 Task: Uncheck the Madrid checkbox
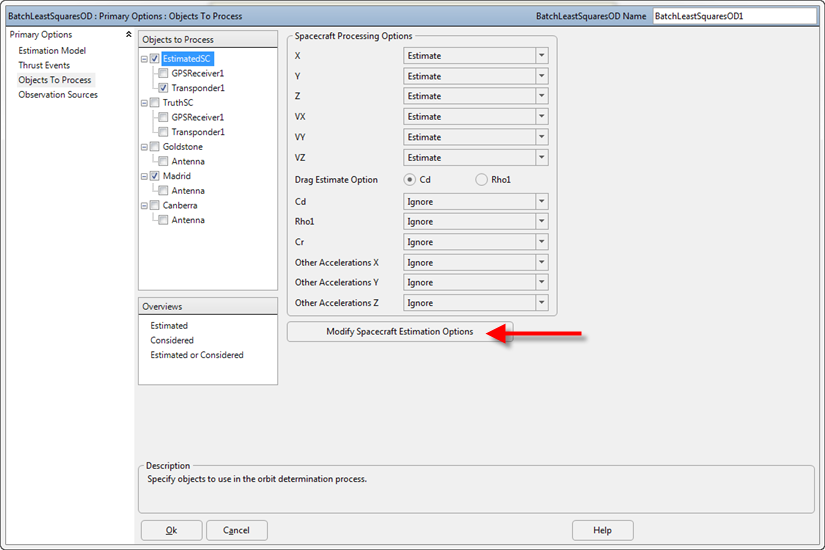(x=154, y=176)
